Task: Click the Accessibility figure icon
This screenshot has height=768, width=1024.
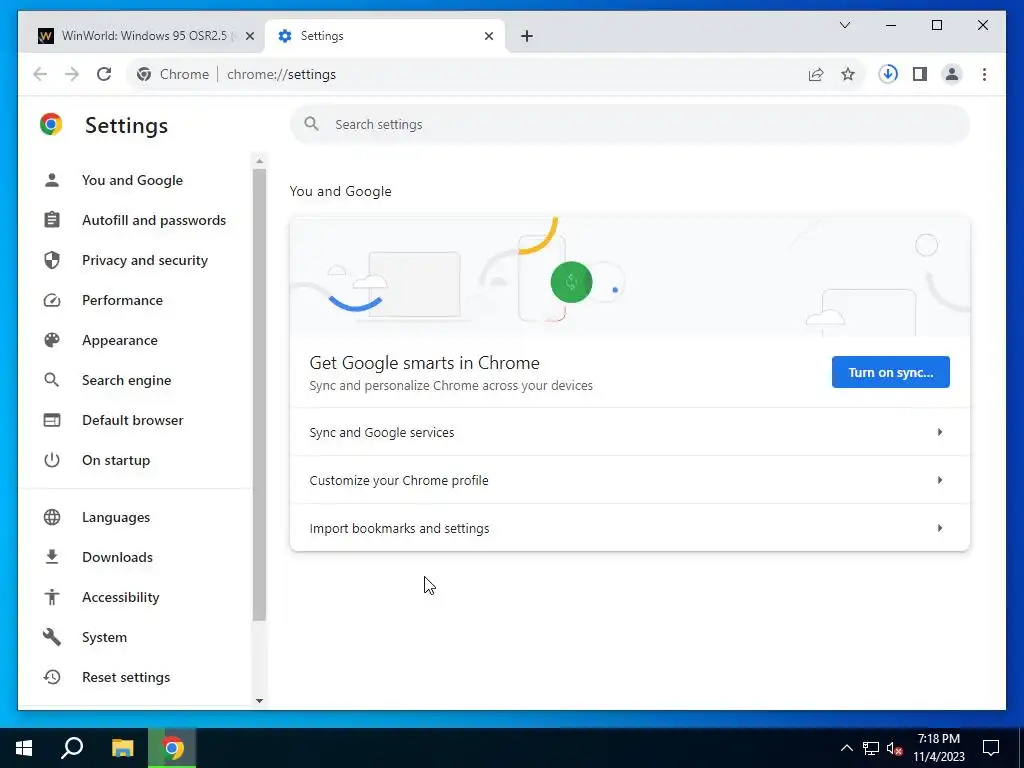Action: coord(52,597)
